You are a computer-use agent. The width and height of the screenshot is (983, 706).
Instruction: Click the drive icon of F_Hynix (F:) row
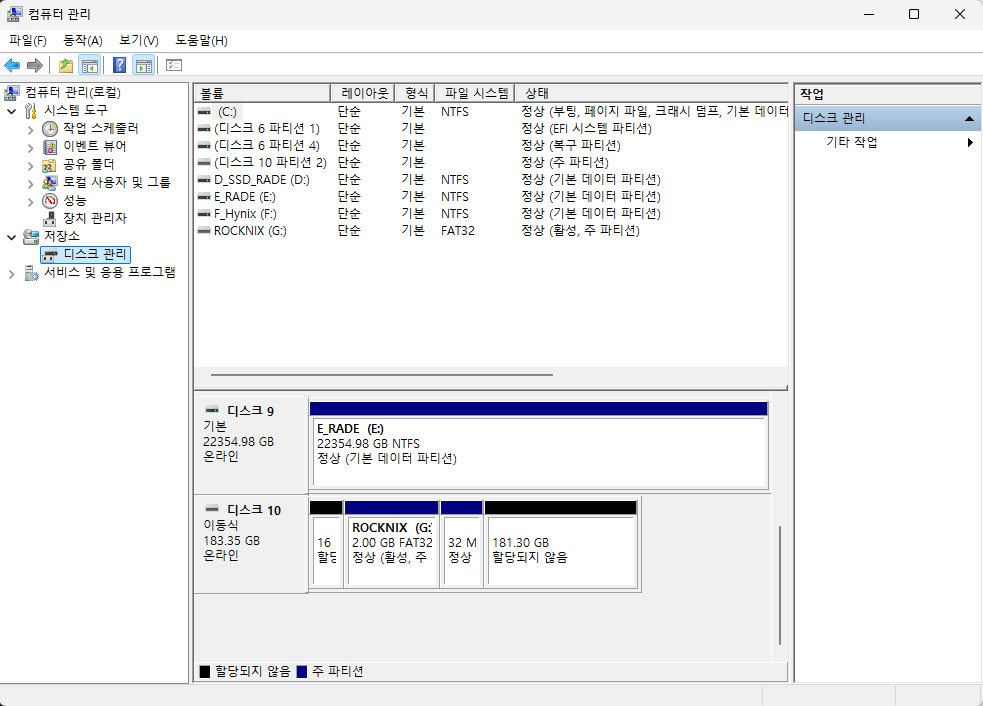[x=204, y=214]
